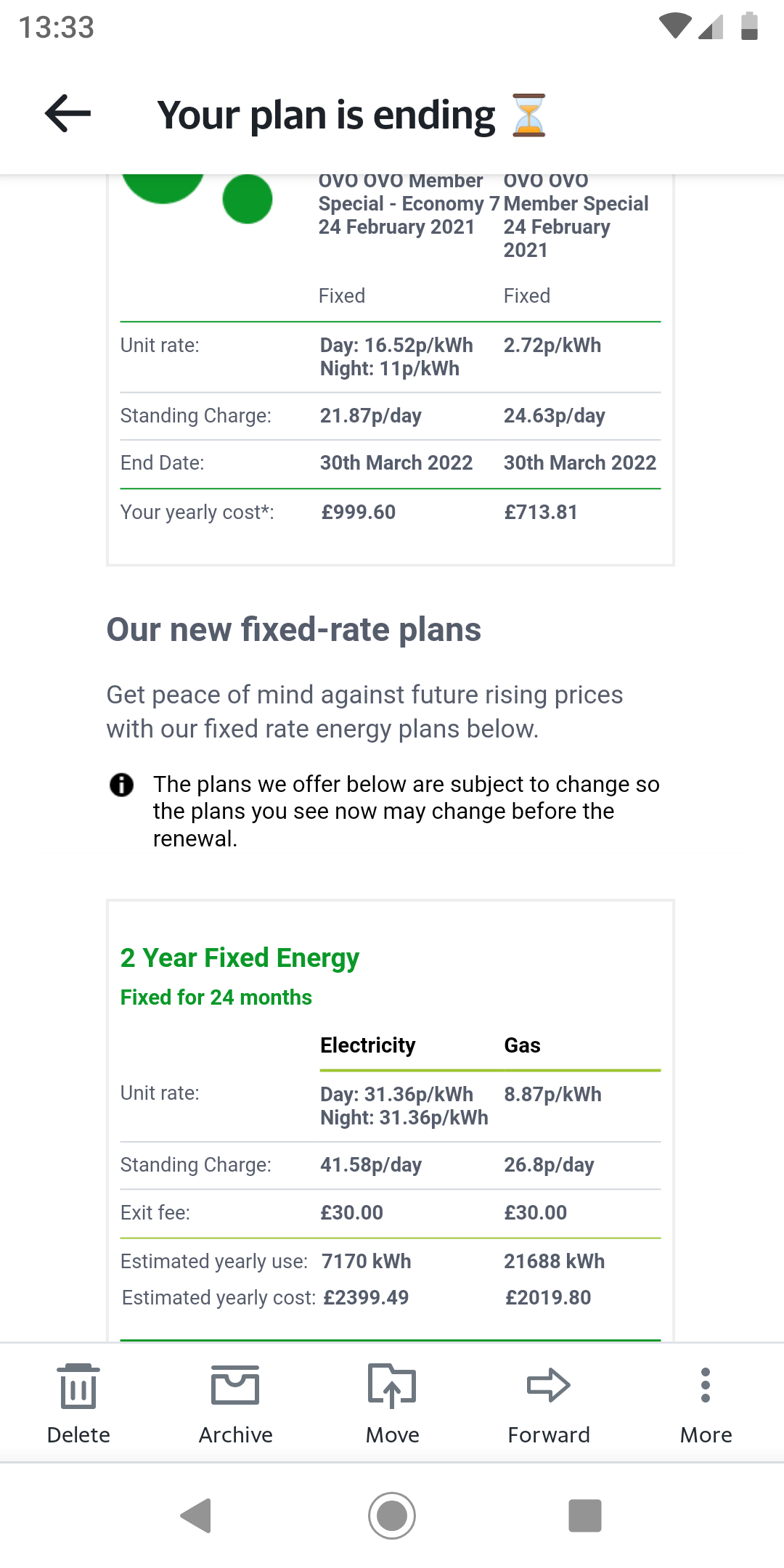Tap 'Fixed for 24 months' subtitle
784x1568 pixels.
coord(216,997)
